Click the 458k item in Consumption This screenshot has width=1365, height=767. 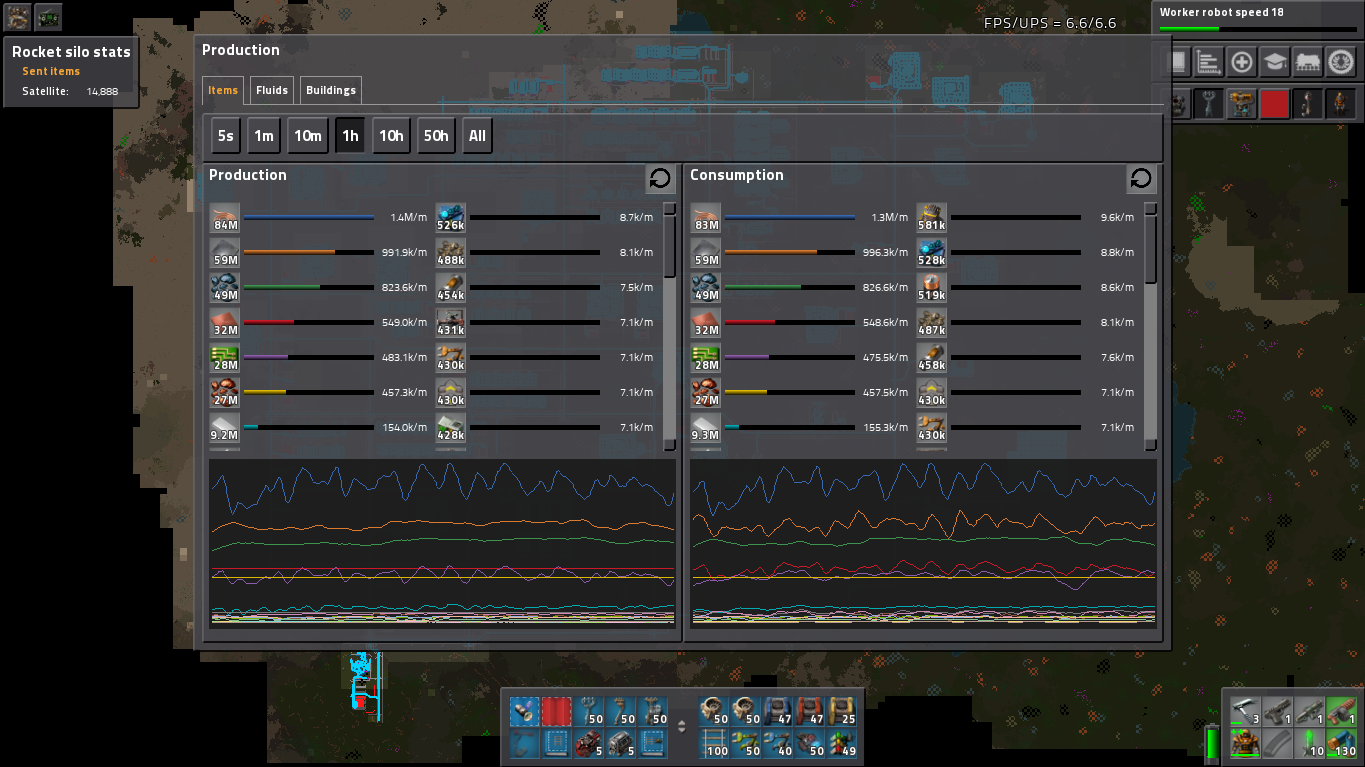pyautogui.click(x=932, y=358)
